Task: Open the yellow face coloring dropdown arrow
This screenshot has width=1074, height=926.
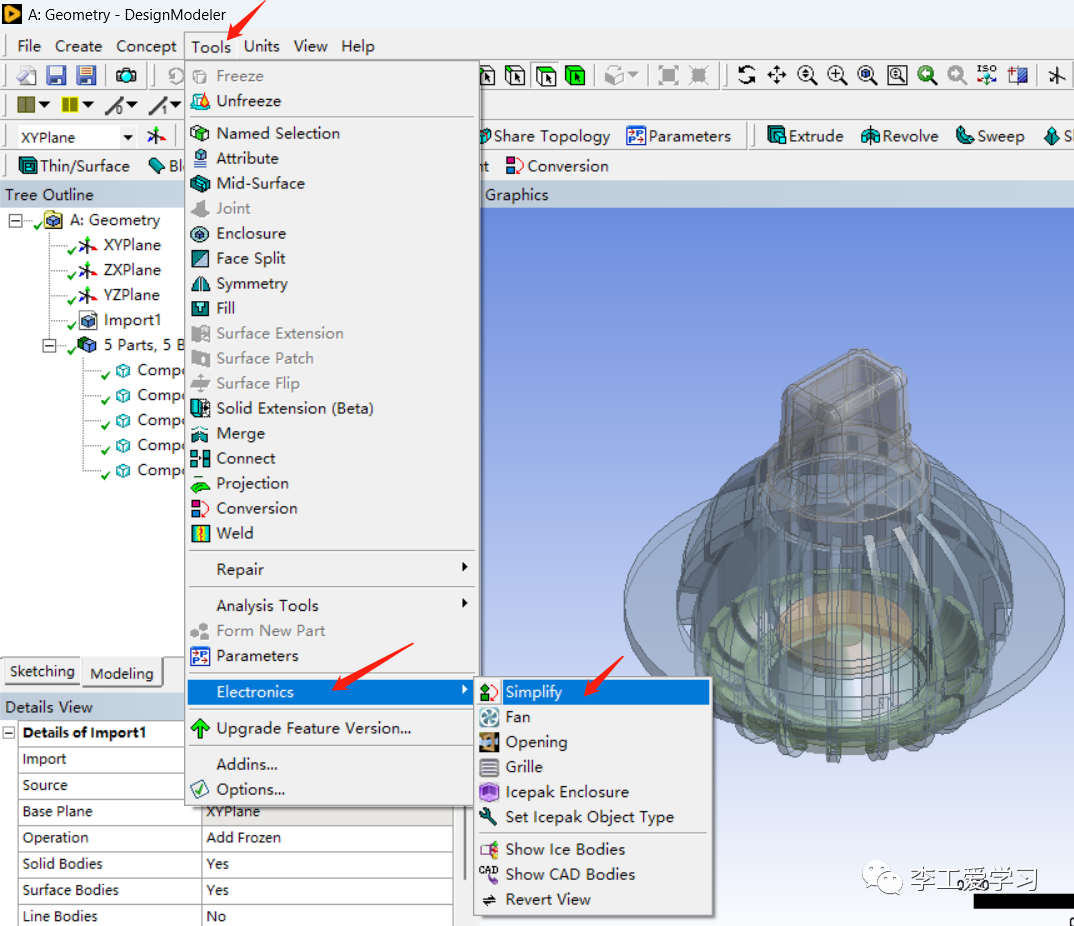Action: coord(88,105)
